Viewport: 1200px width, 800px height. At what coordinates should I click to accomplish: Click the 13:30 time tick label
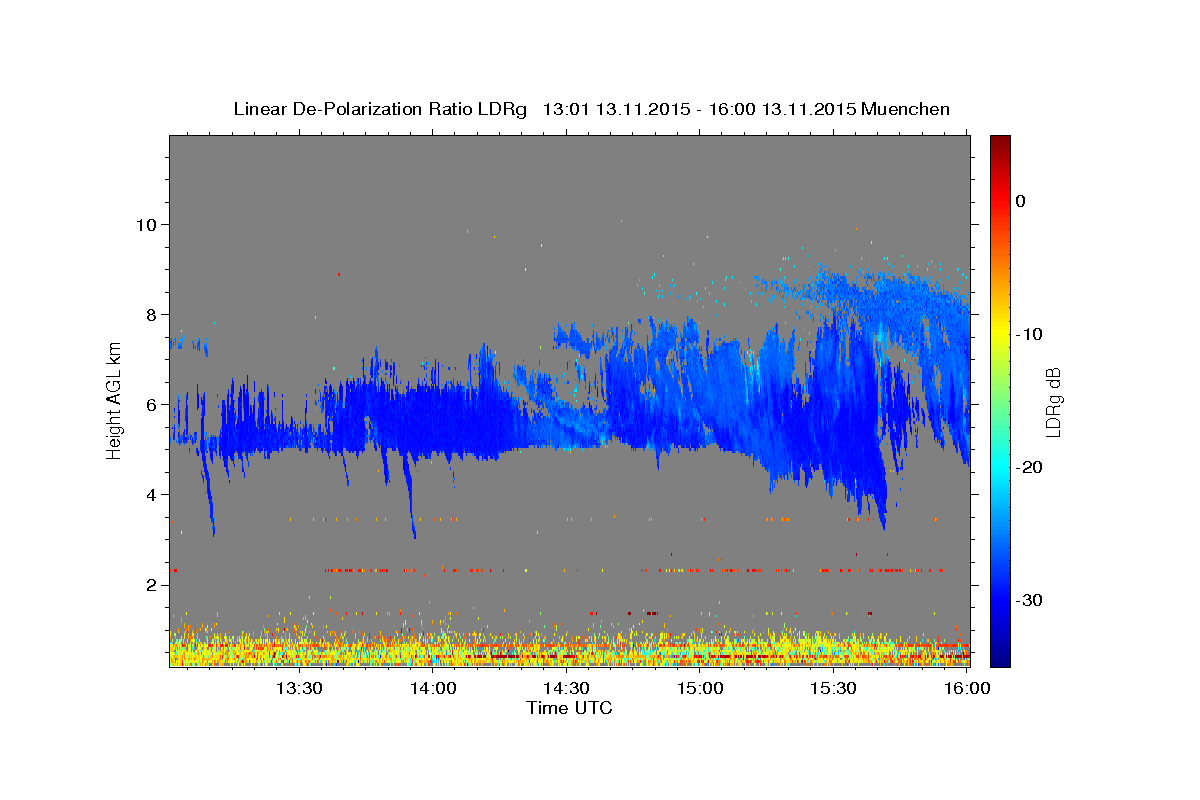pos(299,688)
